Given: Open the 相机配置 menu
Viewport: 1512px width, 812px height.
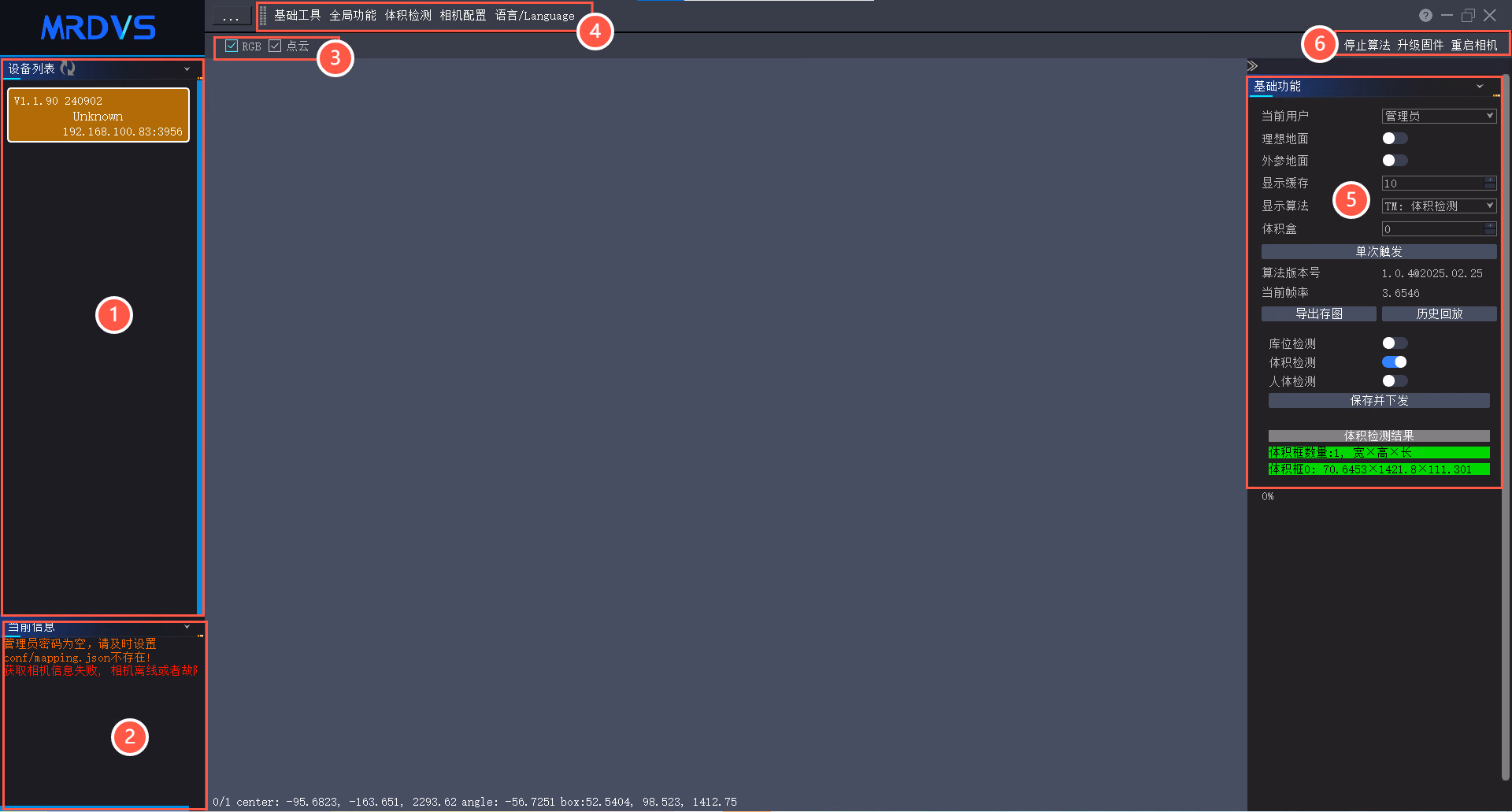Looking at the screenshot, I should pyautogui.click(x=463, y=16).
